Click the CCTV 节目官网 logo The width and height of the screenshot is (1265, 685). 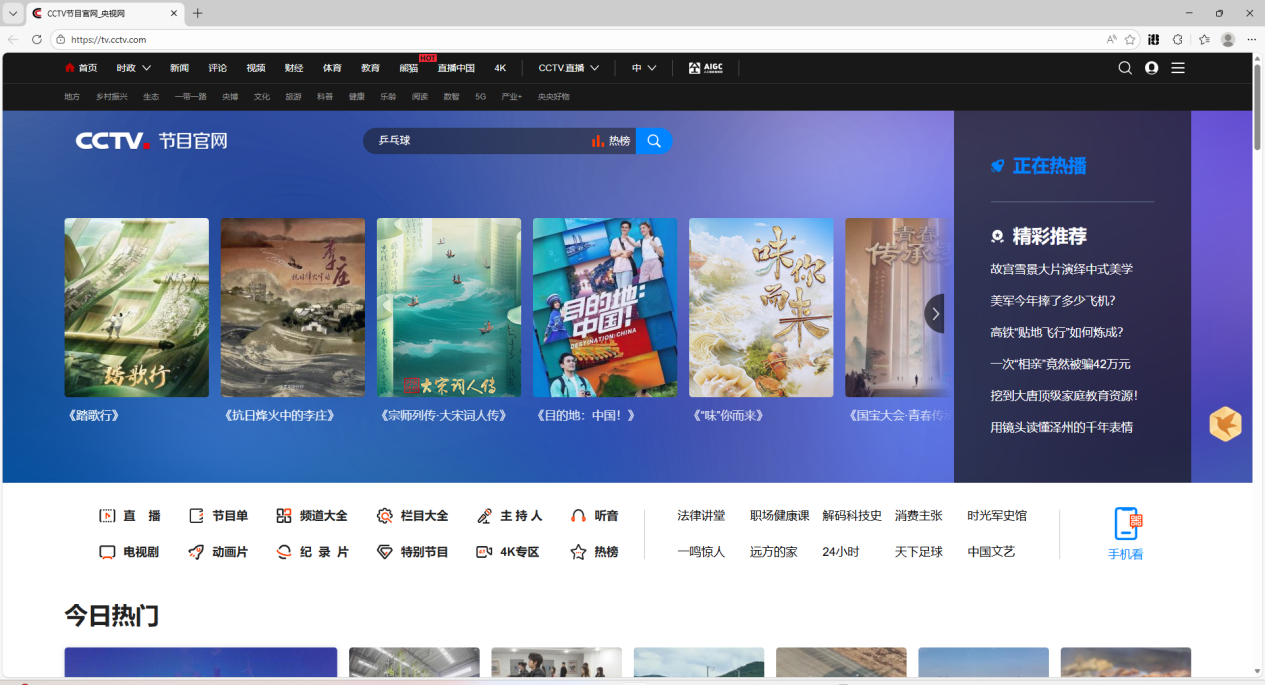[152, 141]
